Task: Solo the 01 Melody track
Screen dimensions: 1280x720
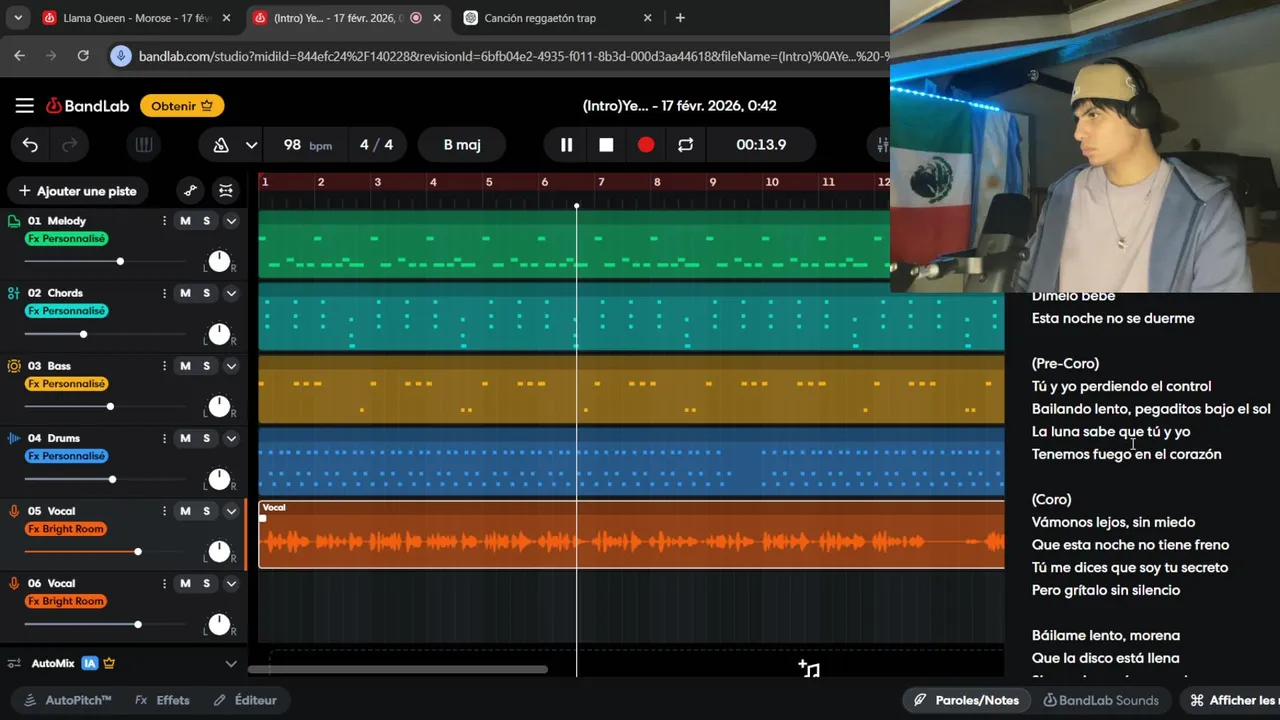Action: tap(207, 221)
